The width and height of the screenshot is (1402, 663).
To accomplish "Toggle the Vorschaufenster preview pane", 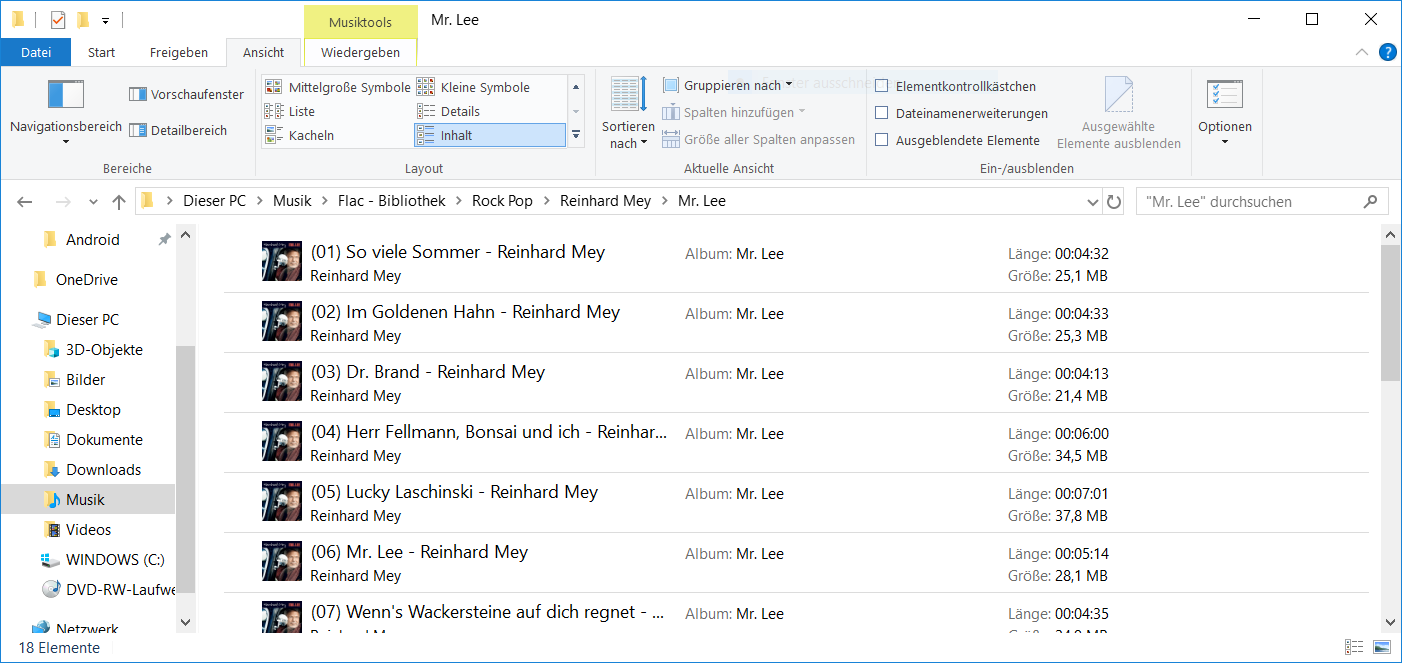I will (x=186, y=94).
